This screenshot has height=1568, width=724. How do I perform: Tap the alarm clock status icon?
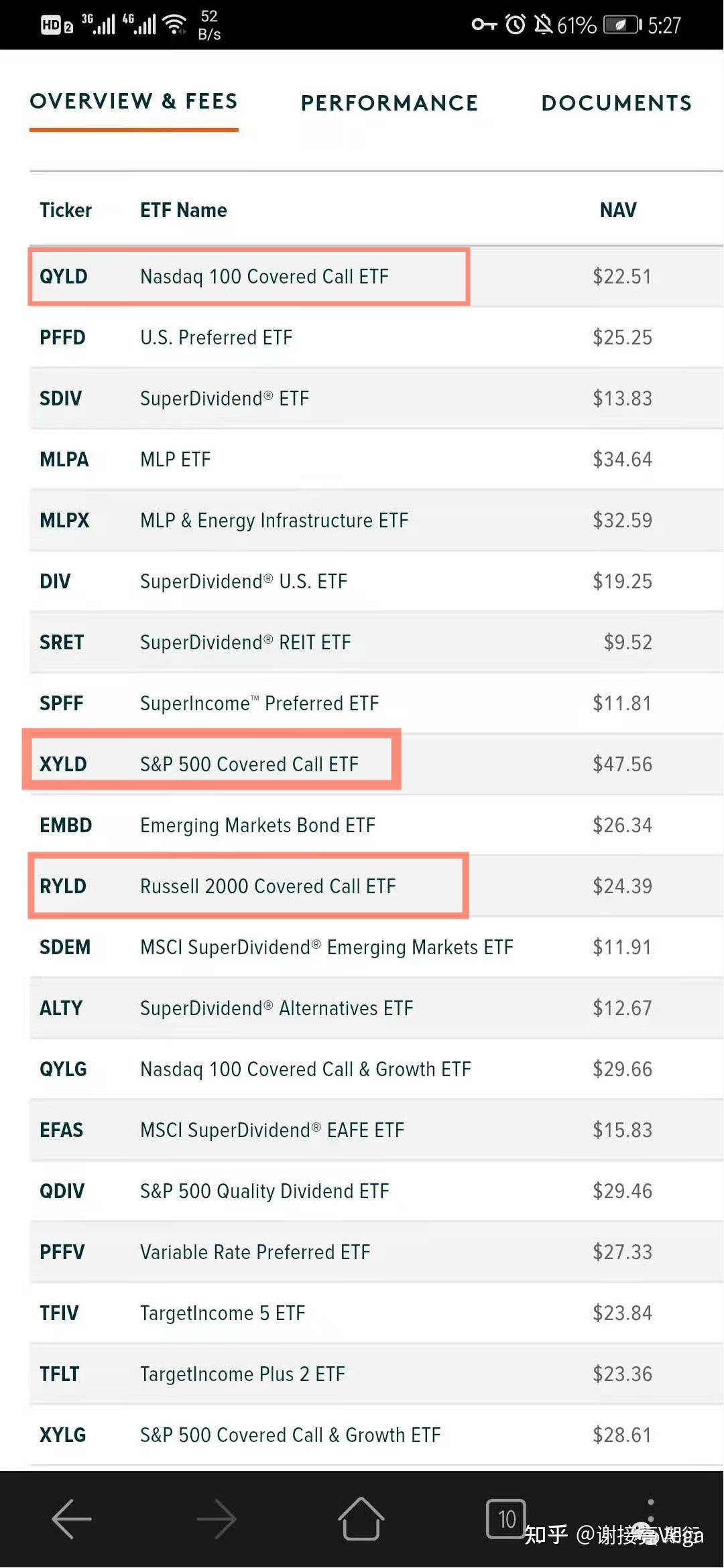point(515,25)
